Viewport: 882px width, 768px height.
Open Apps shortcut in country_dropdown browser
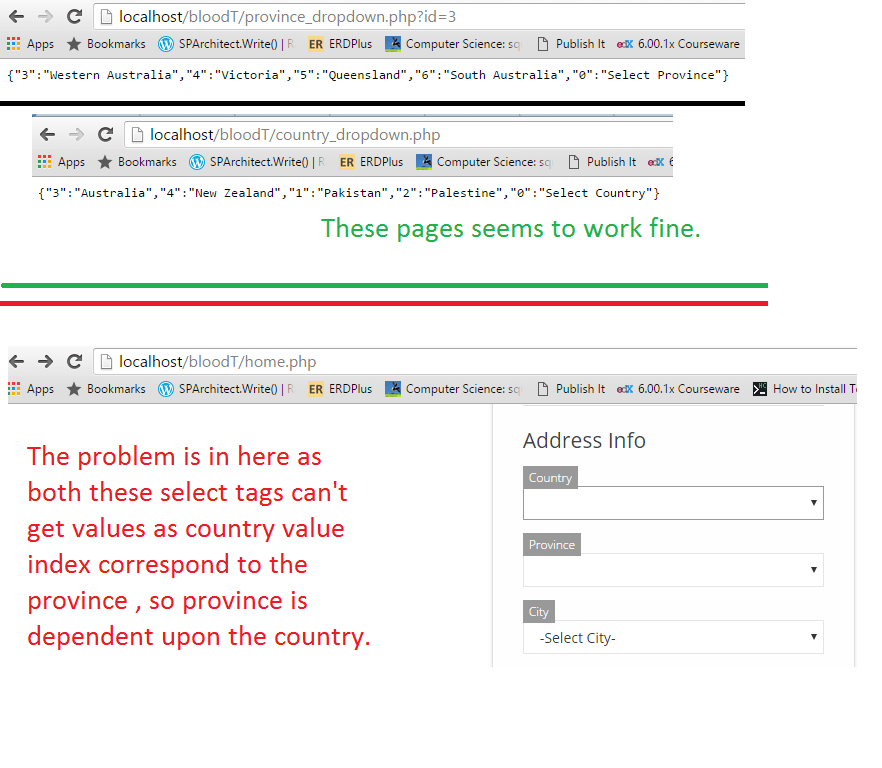pyautogui.click(x=62, y=162)
